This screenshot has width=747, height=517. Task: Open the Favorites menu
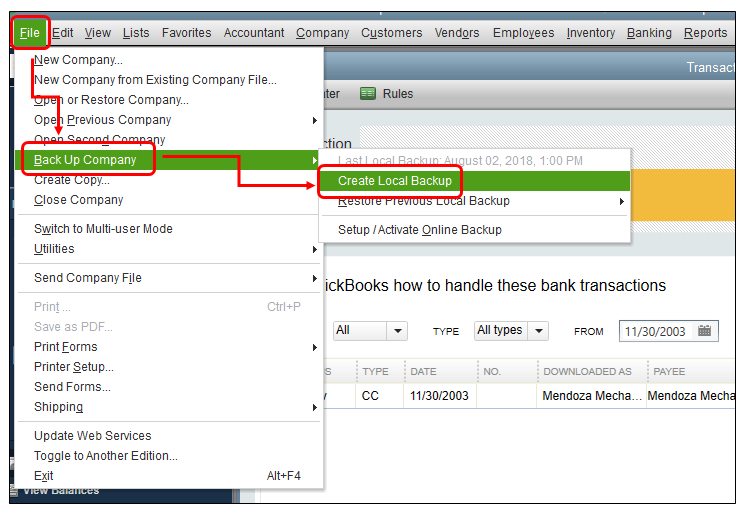(x=186, y=33)
